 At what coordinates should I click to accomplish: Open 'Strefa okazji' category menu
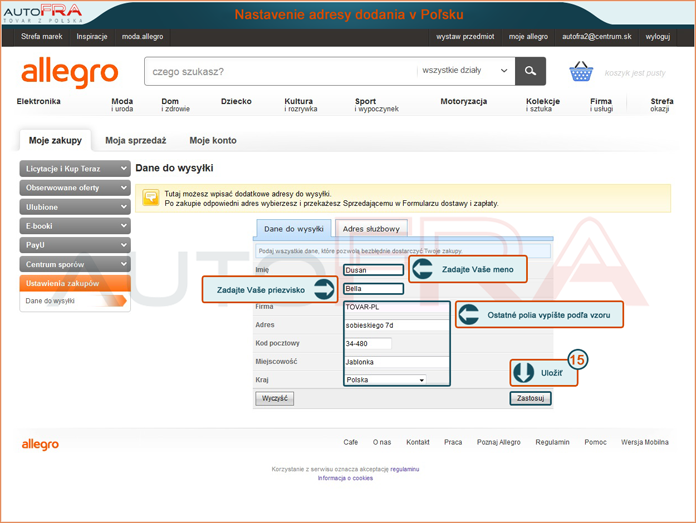[x=662, y=104]
